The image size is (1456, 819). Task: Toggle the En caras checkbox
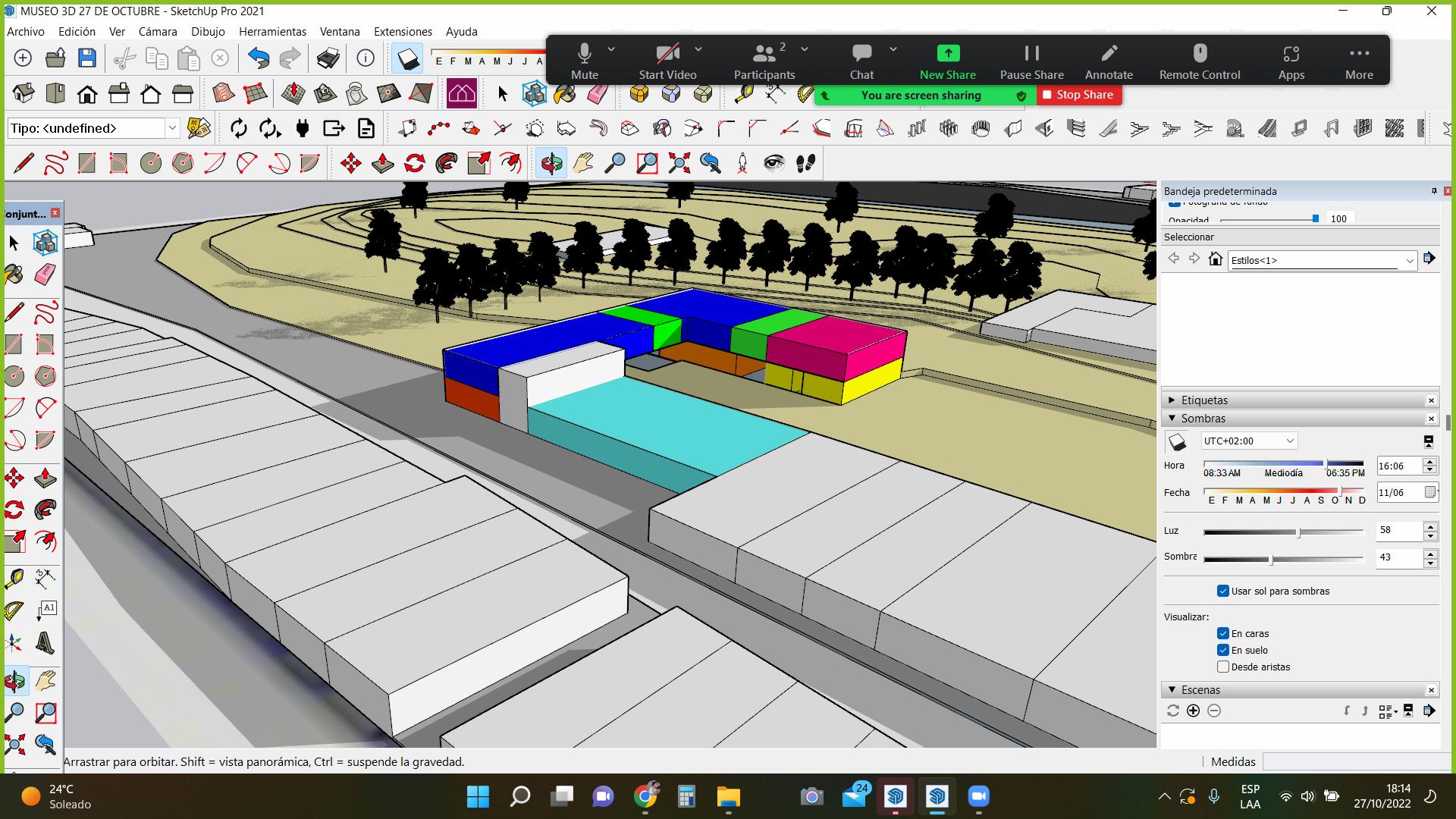click(1222, 633)
